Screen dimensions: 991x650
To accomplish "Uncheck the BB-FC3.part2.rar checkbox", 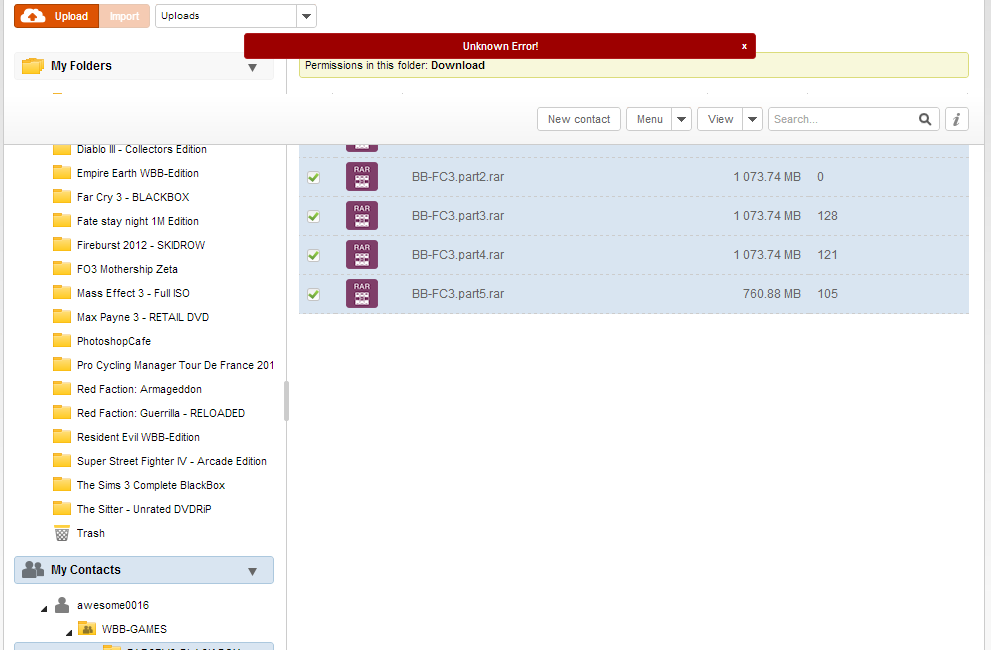I will (313, 177).
